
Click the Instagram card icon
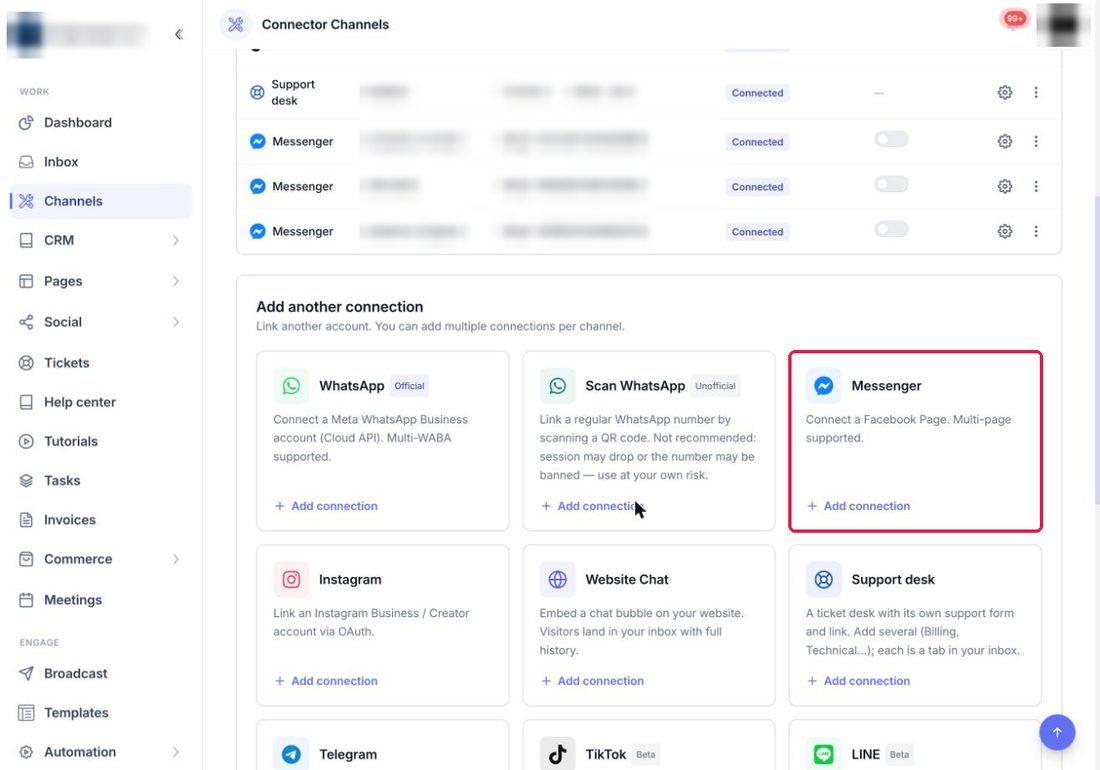pyautogui.click(x=291, y=579)
